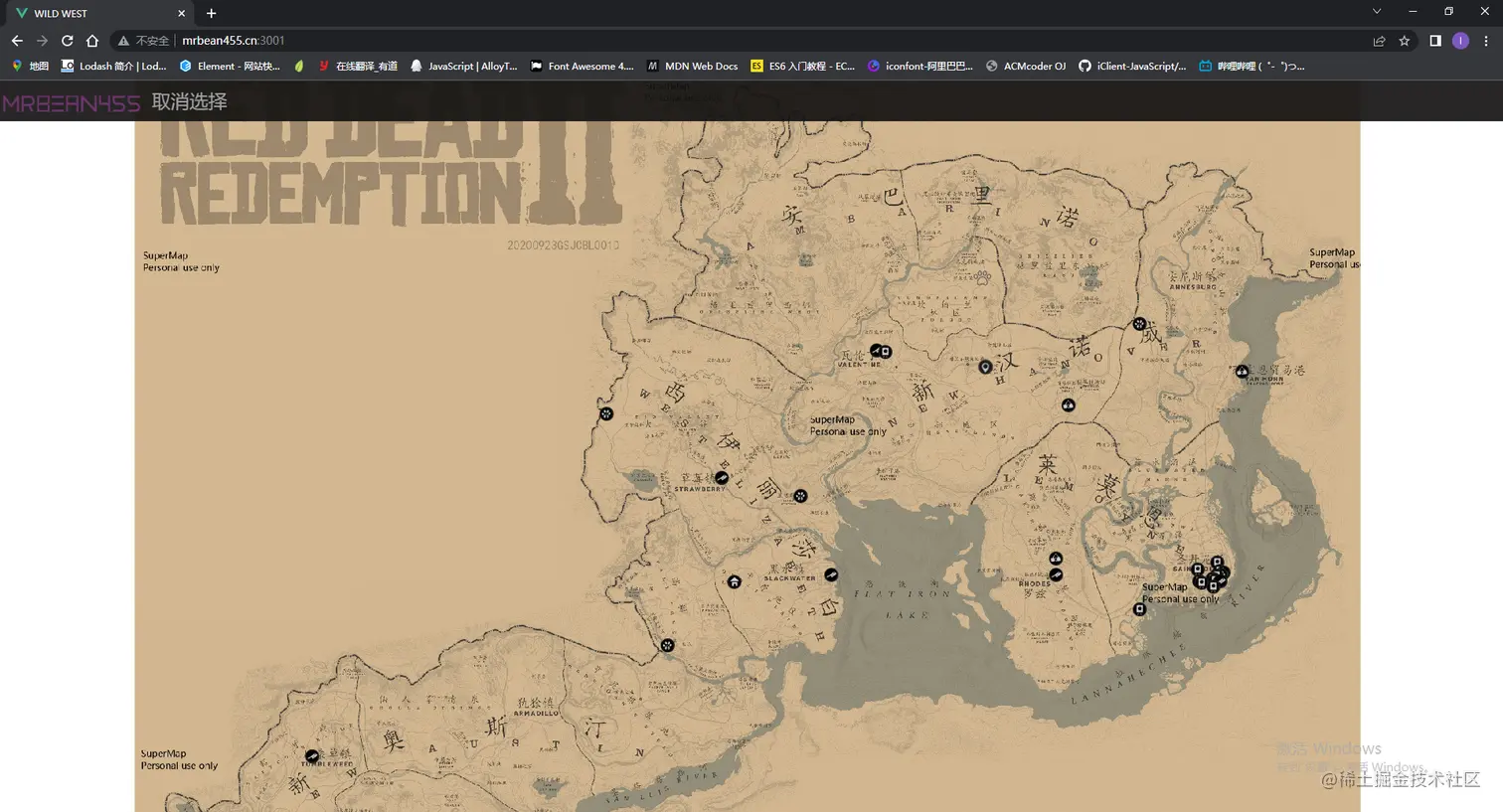This screenshot has width=1503, height=812.
Task: Open the Chrome three-dot menu
Action: 1486,41
